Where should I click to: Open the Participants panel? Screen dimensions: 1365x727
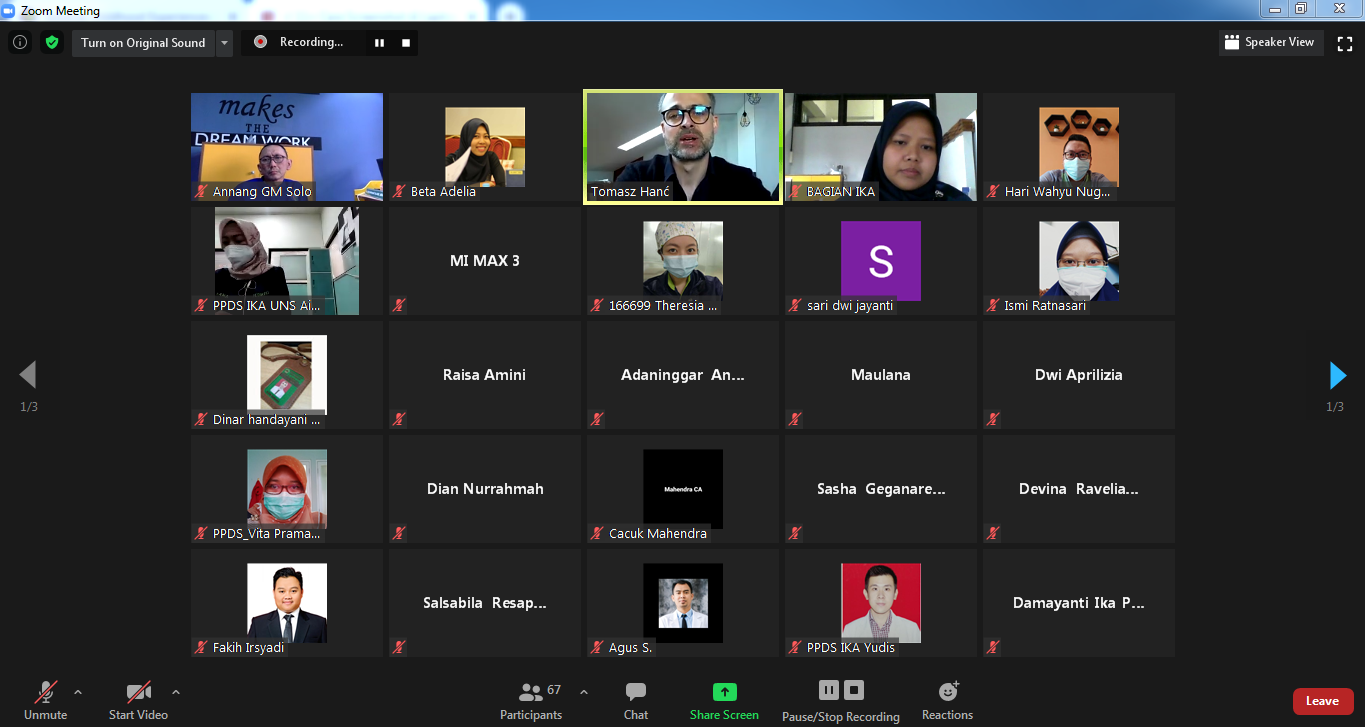tap(531, 699)
